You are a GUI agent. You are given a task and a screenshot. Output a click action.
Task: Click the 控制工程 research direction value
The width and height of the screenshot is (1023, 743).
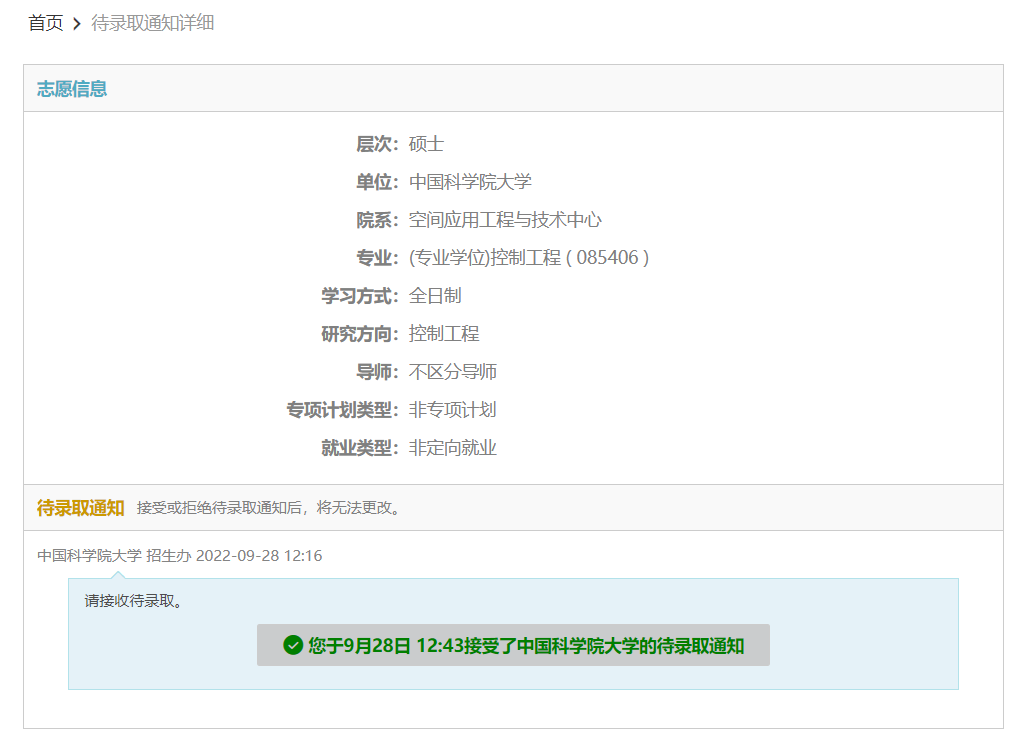click(444, 334)
